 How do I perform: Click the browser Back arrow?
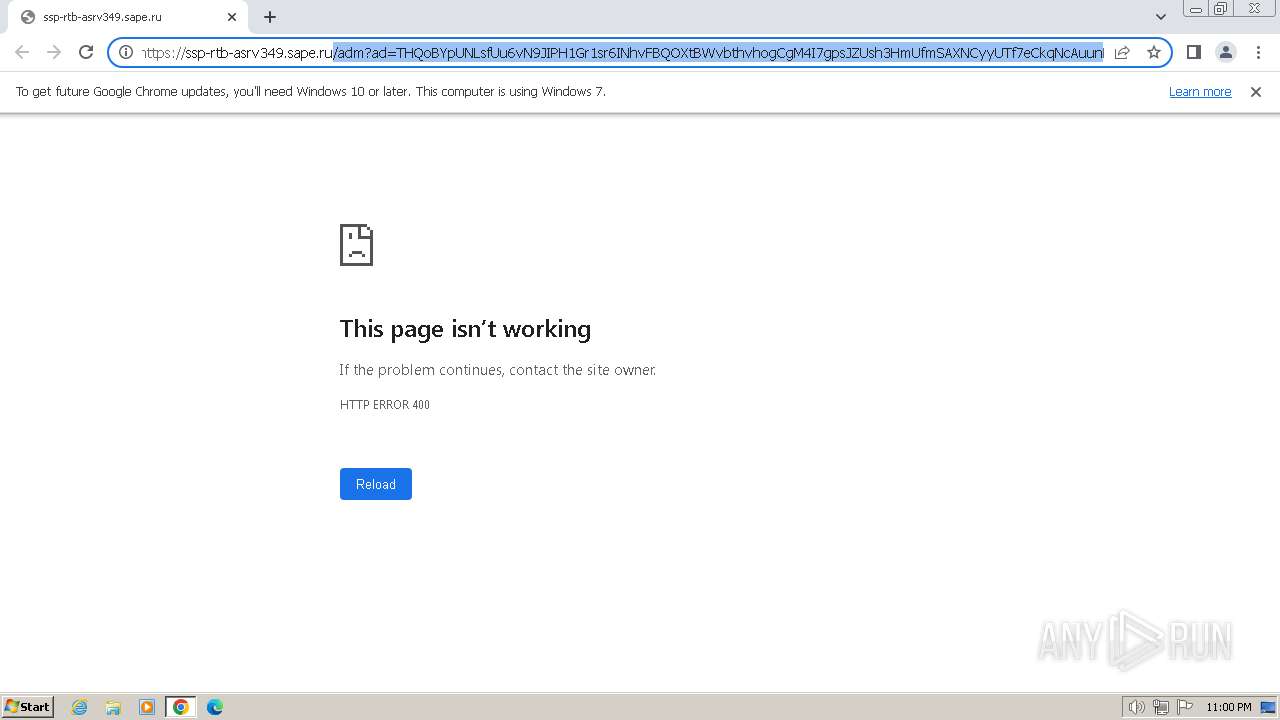(22, 52)
